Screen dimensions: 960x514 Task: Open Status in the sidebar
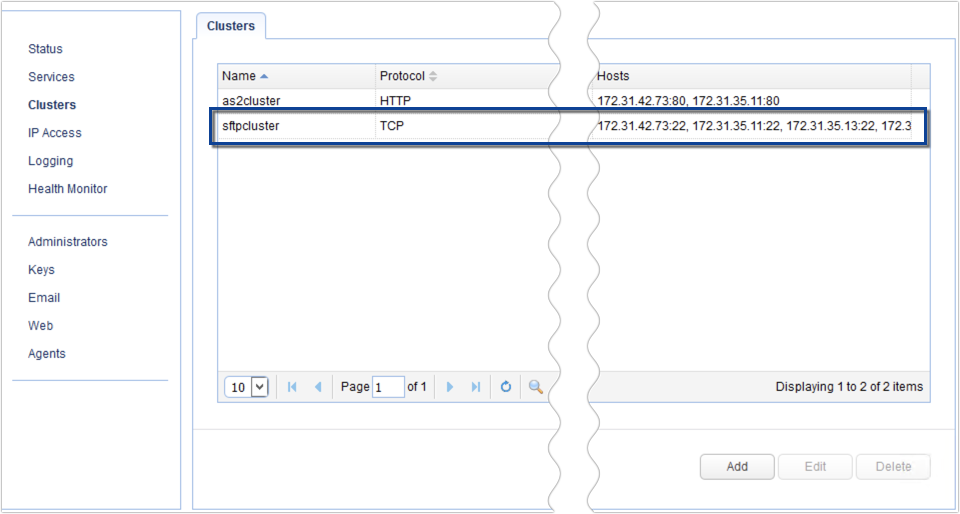(45, 49)
